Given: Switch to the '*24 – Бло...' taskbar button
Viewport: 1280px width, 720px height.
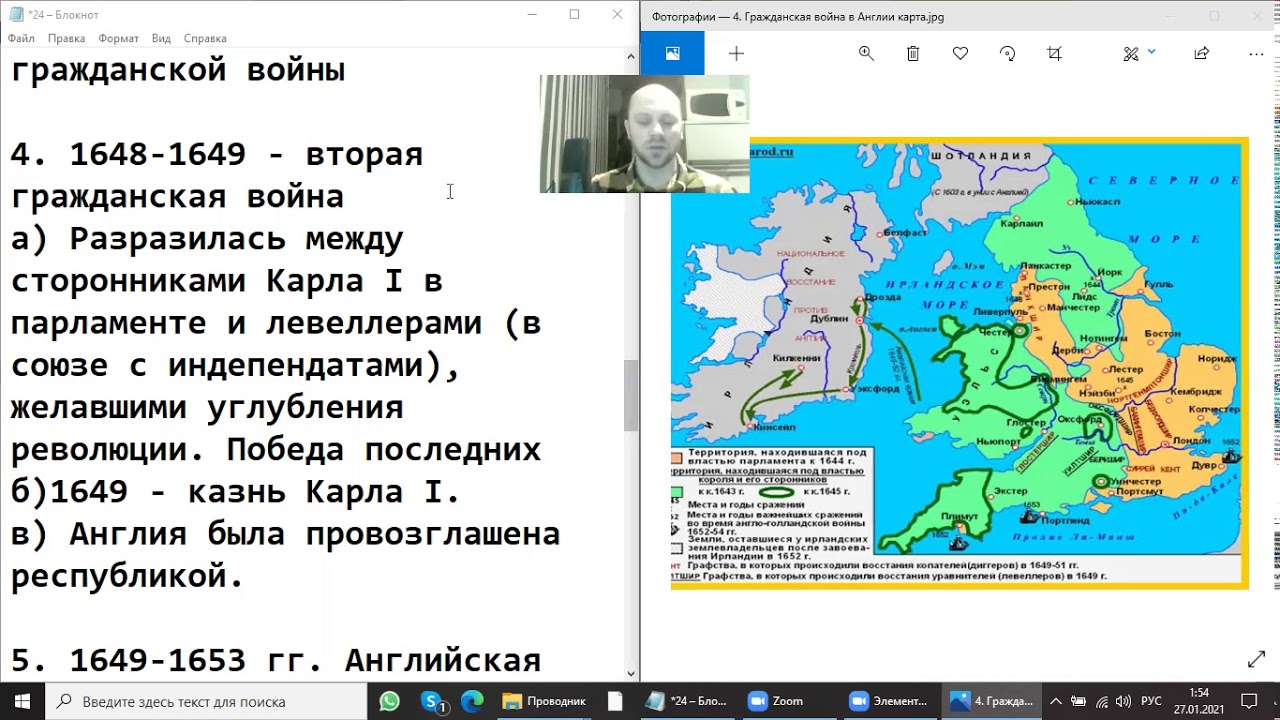Looking at the screenshot, I should [x=687, y=701].
